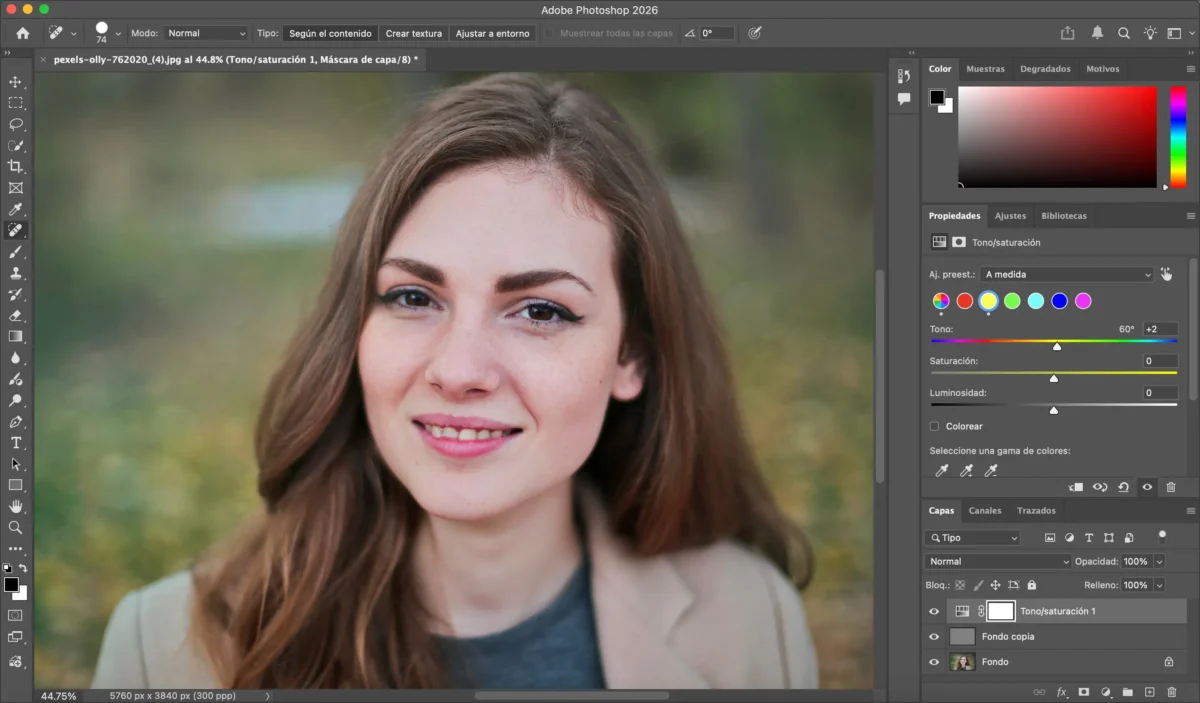Image resolution: width=1200 pixels, height=703 pixels.
Task: Select the blue color range swatch
Action: (1059, 301)
